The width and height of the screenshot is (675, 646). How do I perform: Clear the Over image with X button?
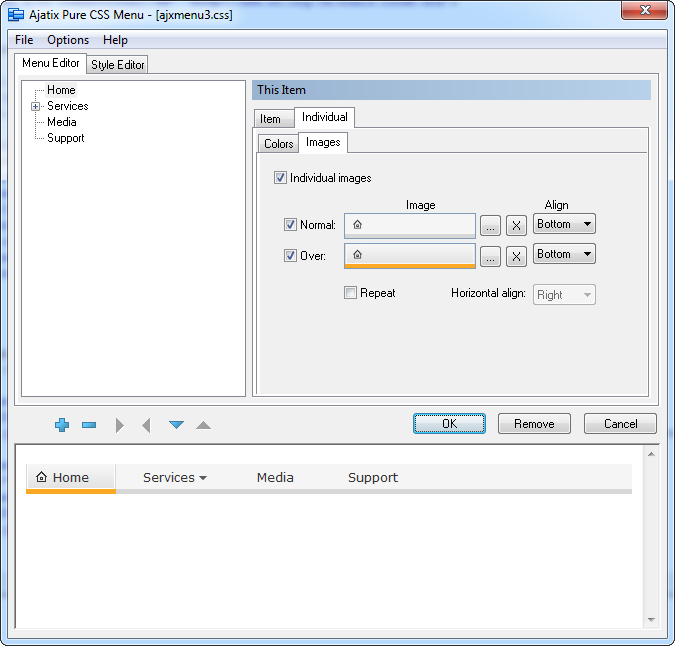(517, 256)
